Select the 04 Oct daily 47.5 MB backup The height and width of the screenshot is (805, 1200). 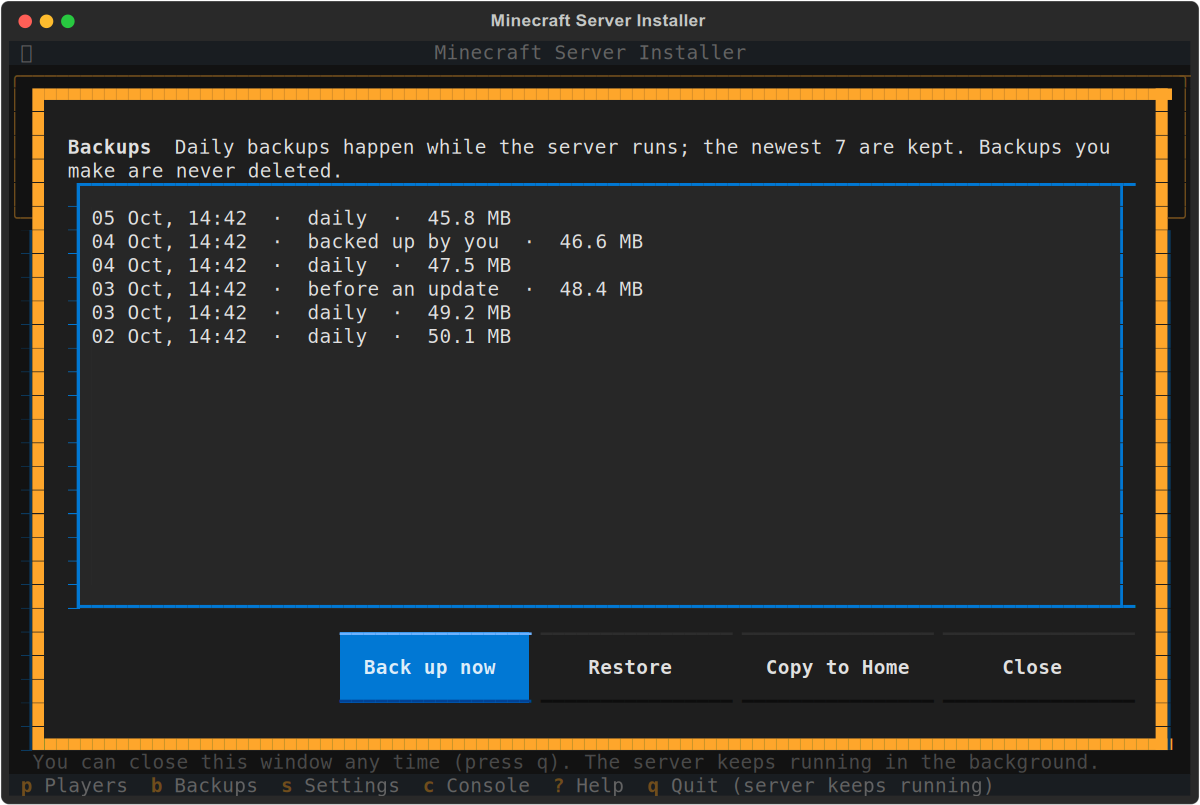point(600,266)
